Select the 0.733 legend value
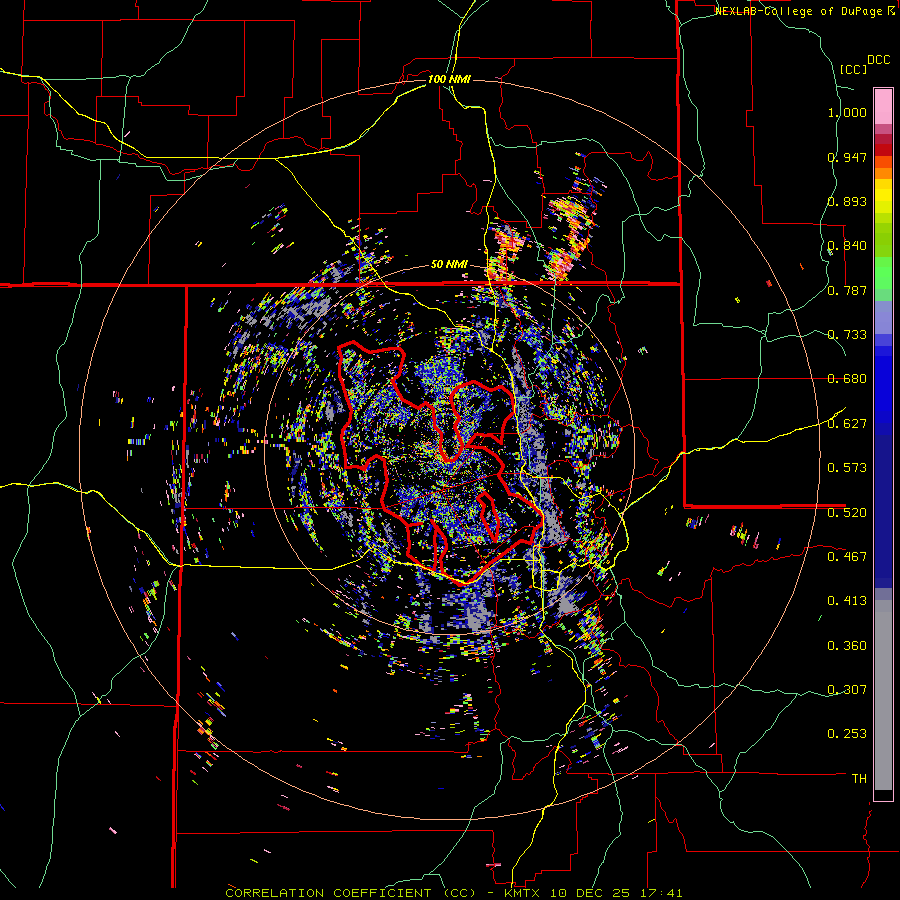900x900 pixels. pyautogui.click(x=847, y=335)
